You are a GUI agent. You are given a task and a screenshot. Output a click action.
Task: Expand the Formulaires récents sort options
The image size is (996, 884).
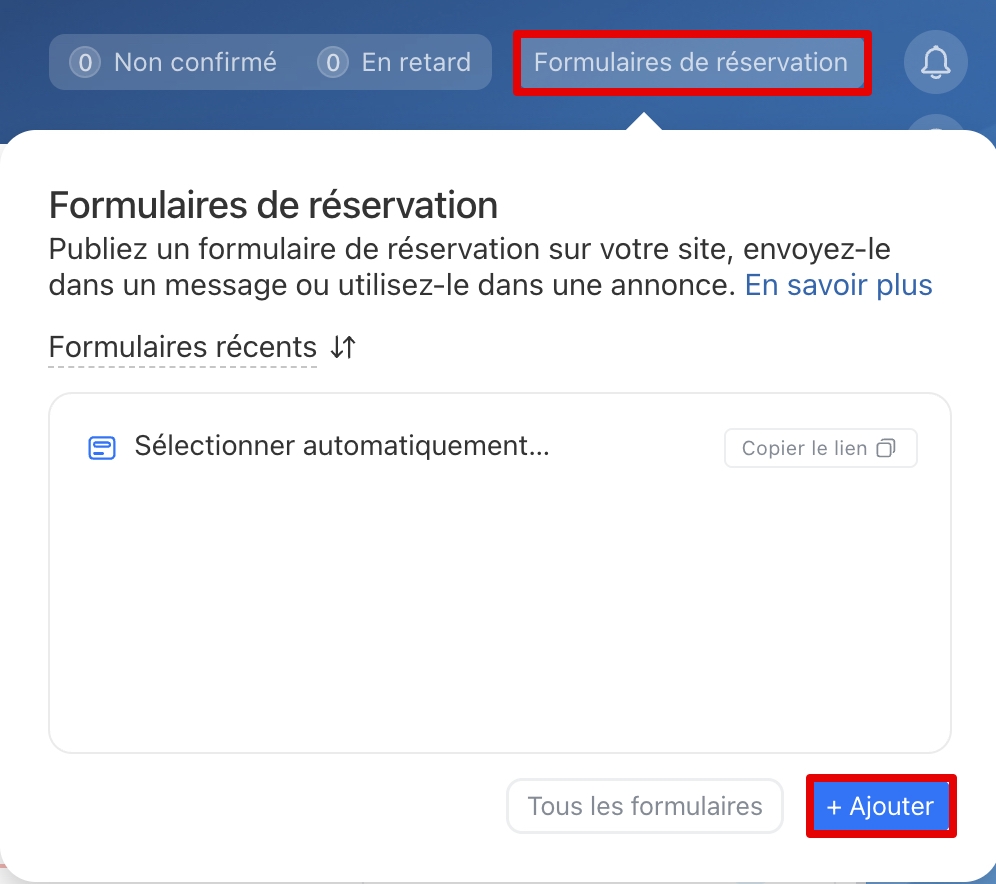pos(182,348)
